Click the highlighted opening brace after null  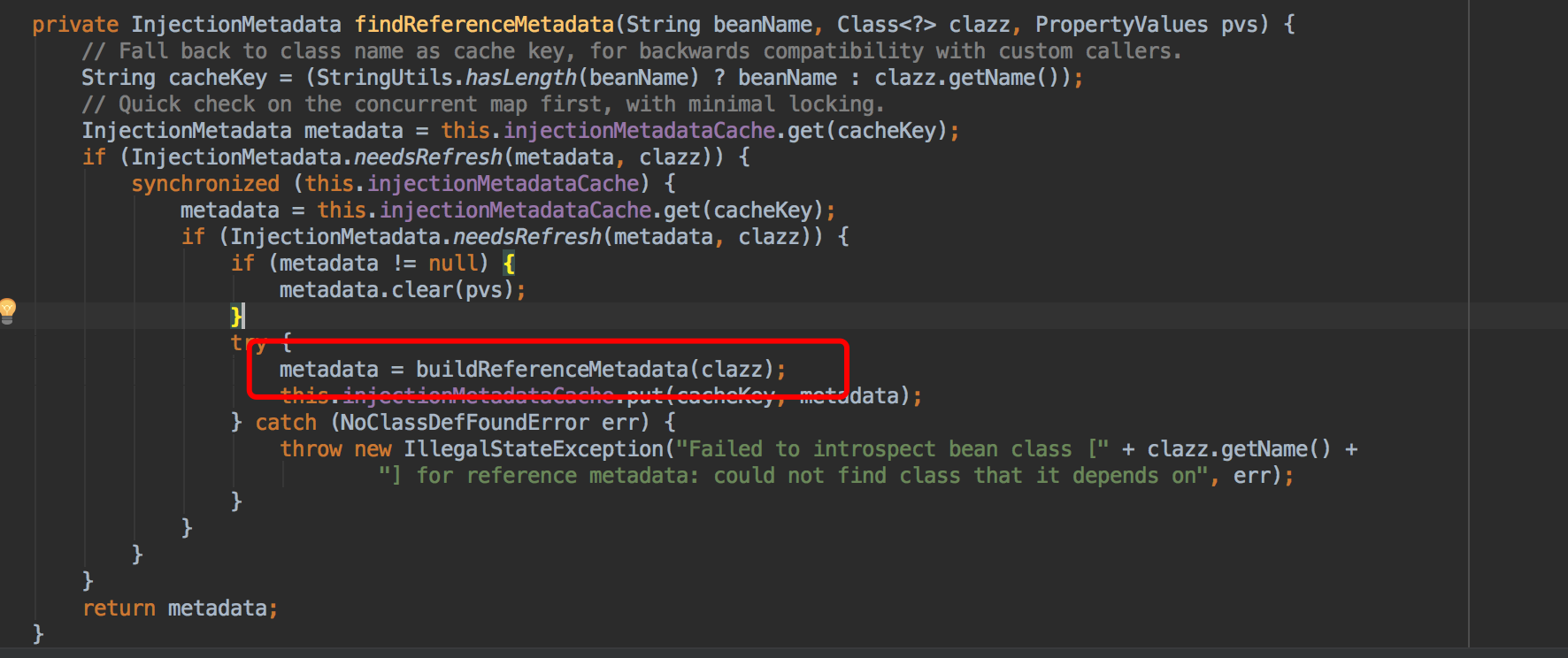(x=509, y=264)
